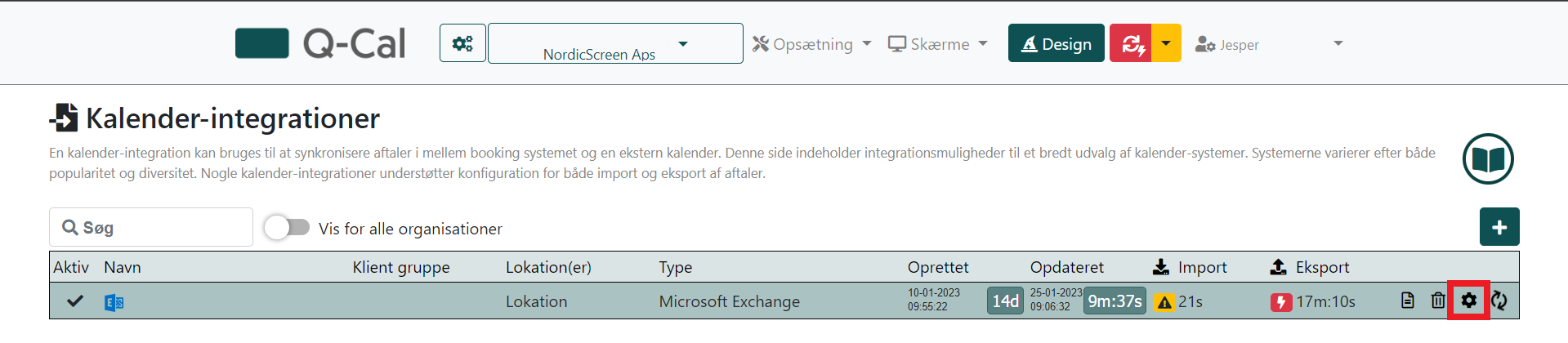Add new integration with plus button
The image size is (1568, 343).
click(x=1499, y=227)
